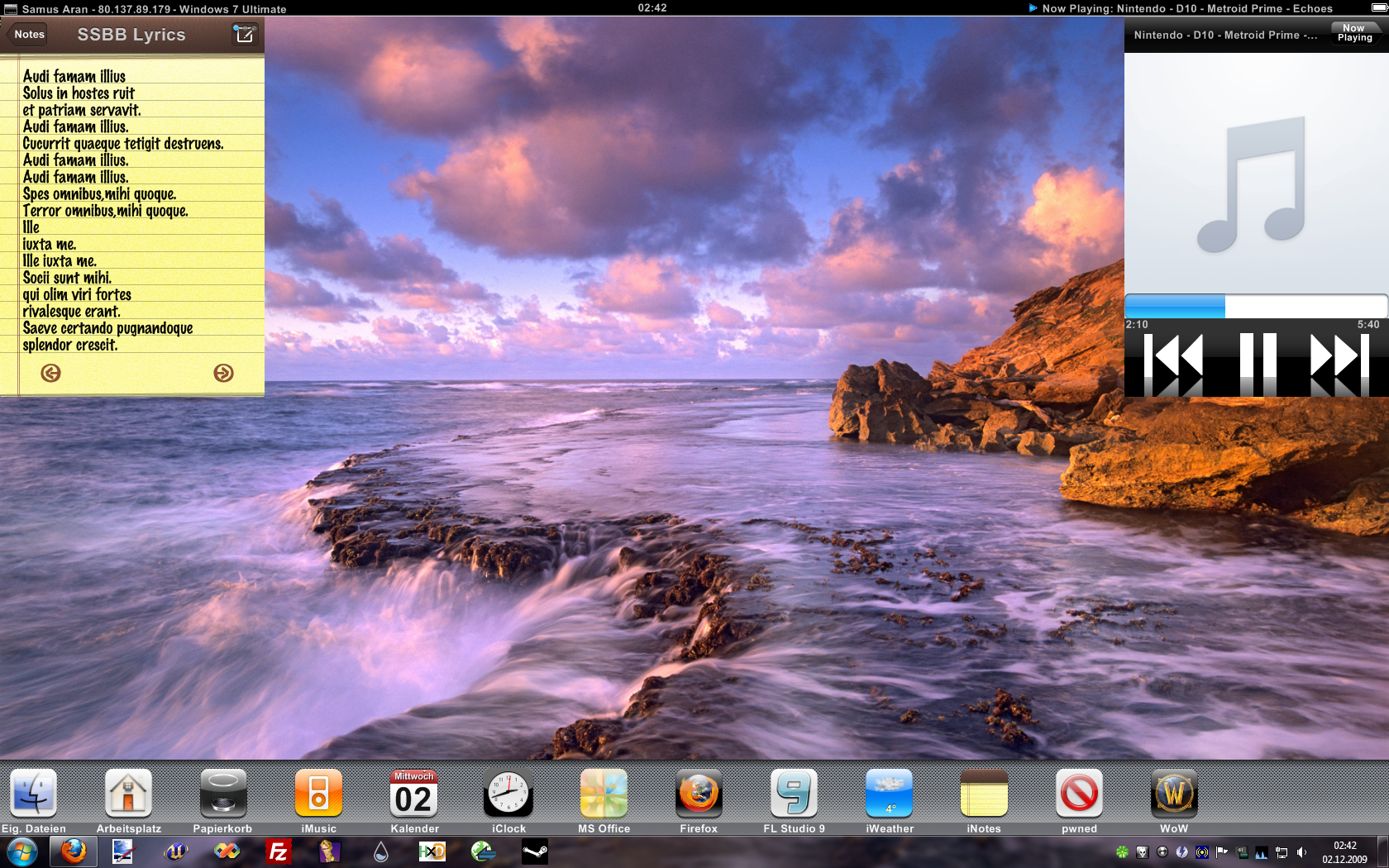Open iWeather dock icon
The height and width of the screenshot is (868, 1389).
[x=889, y=793]
